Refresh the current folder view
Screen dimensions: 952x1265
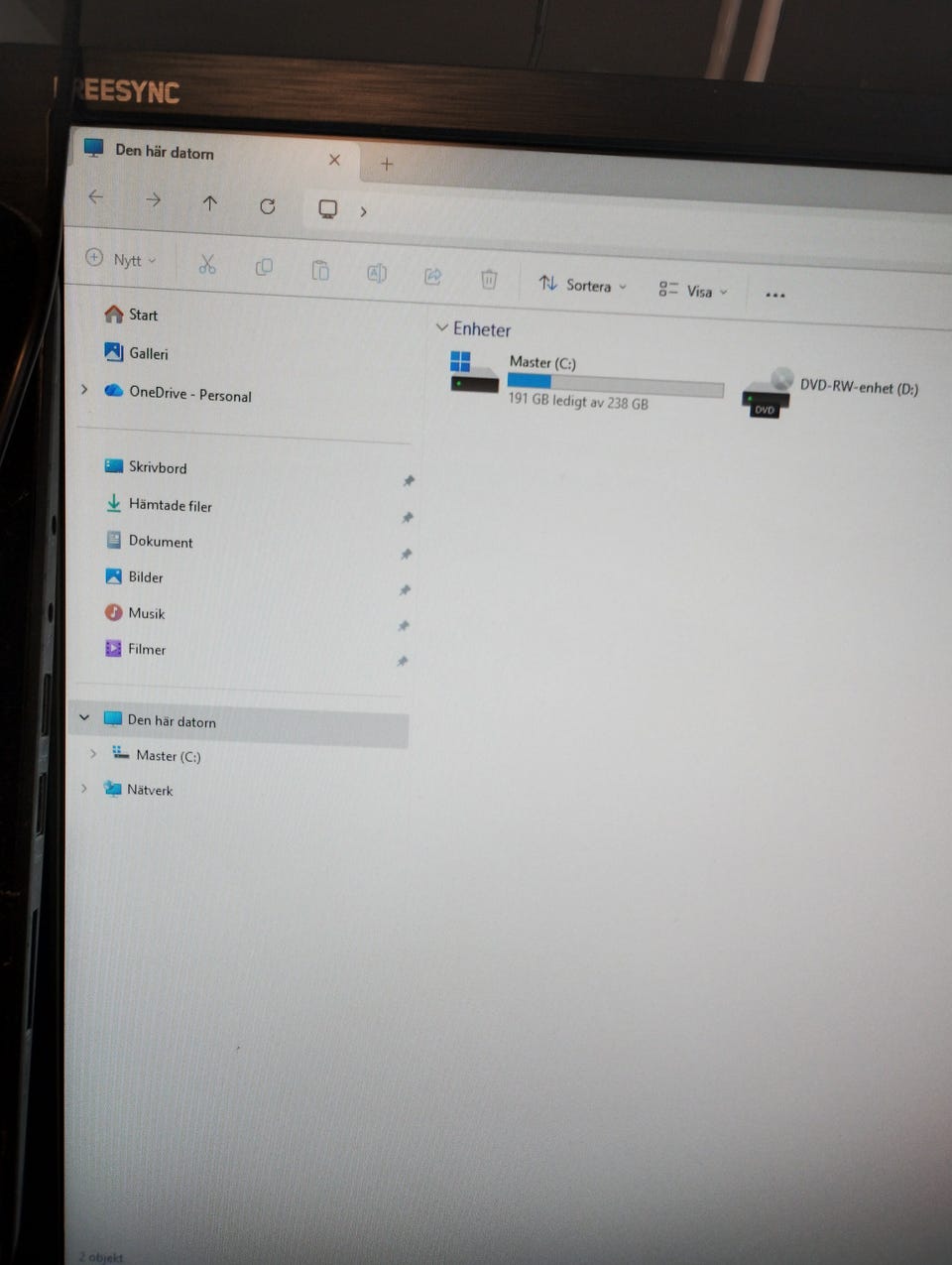tap(268, 206)
